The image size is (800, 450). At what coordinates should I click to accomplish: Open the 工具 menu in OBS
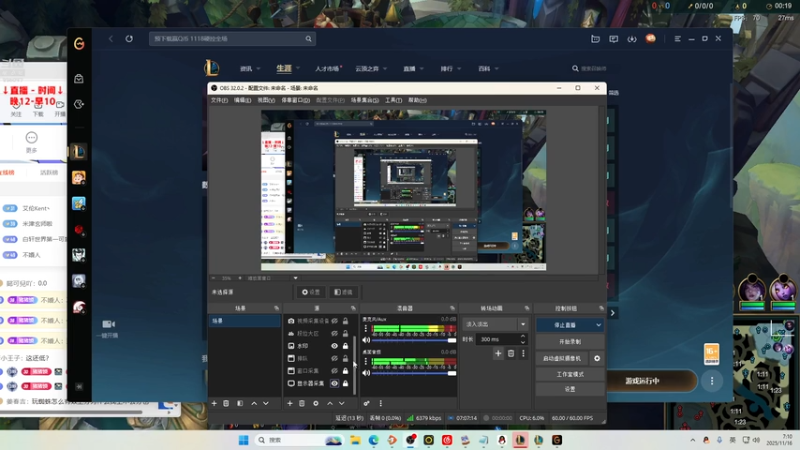point(393,100)
